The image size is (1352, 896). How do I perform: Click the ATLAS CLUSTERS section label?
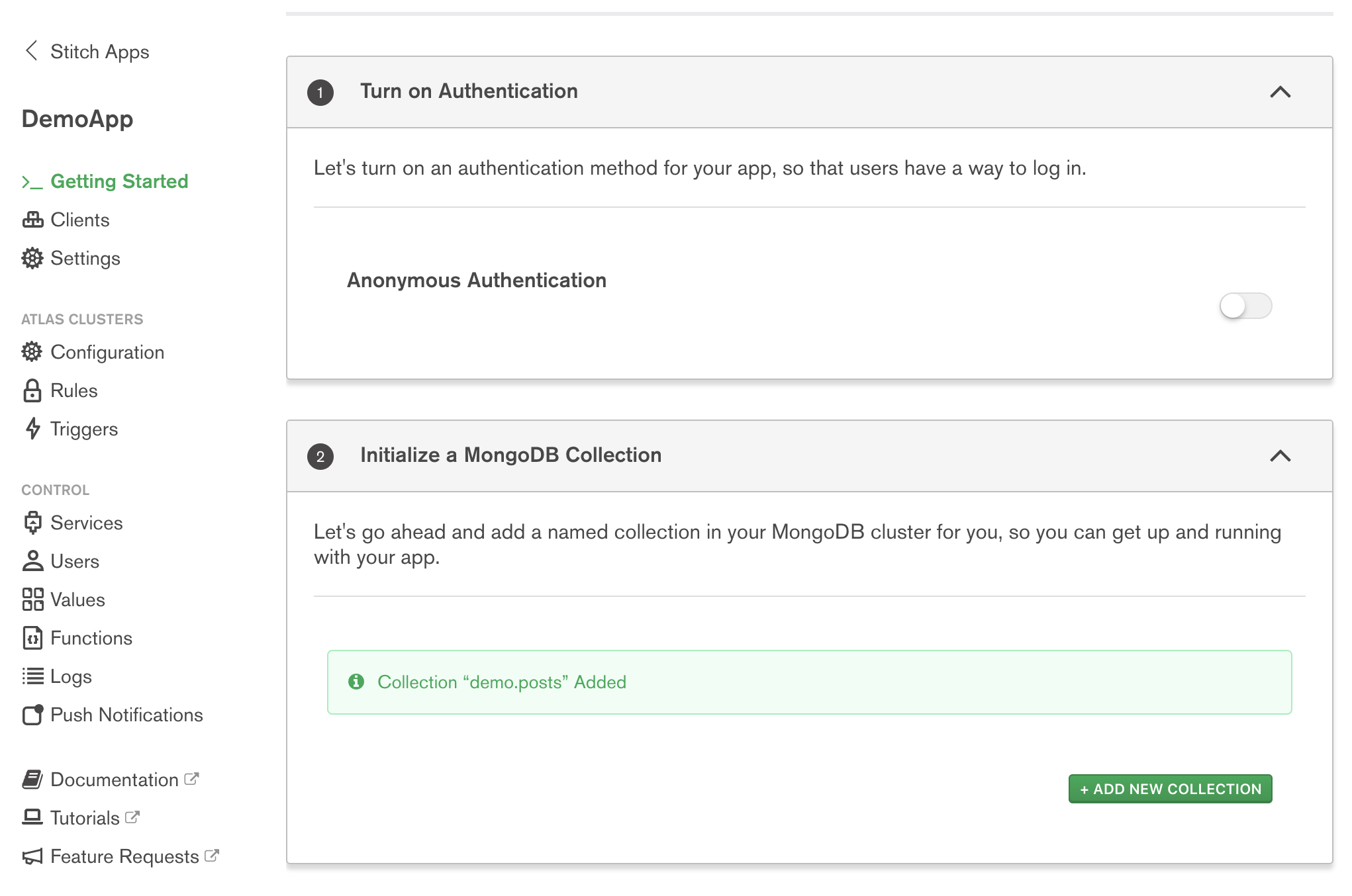82,319
